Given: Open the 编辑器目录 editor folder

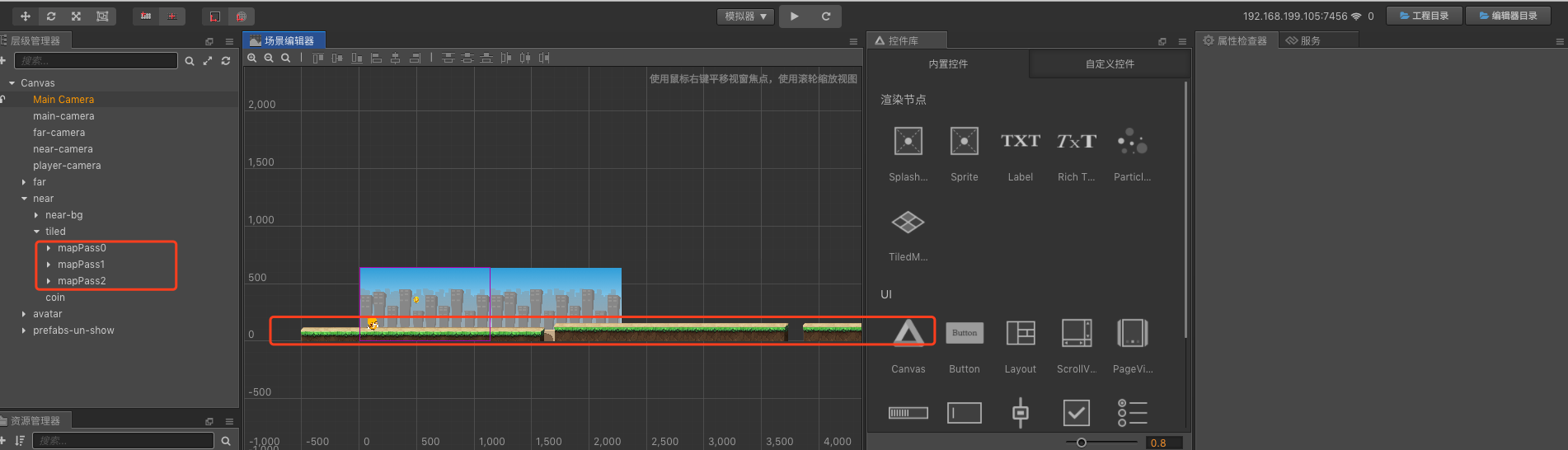Looking at the screenshot, I should click(1508, 16).
